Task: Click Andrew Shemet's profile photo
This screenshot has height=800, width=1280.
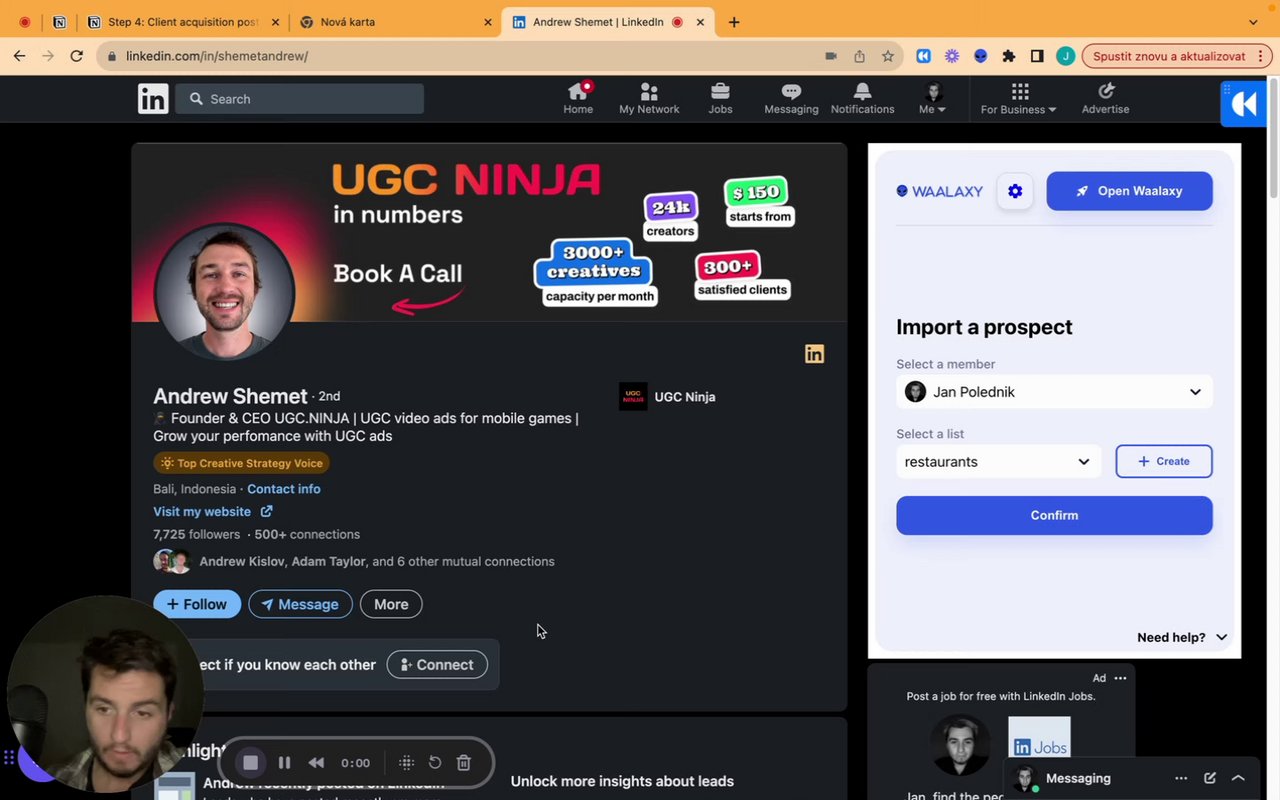Action: 224,292
